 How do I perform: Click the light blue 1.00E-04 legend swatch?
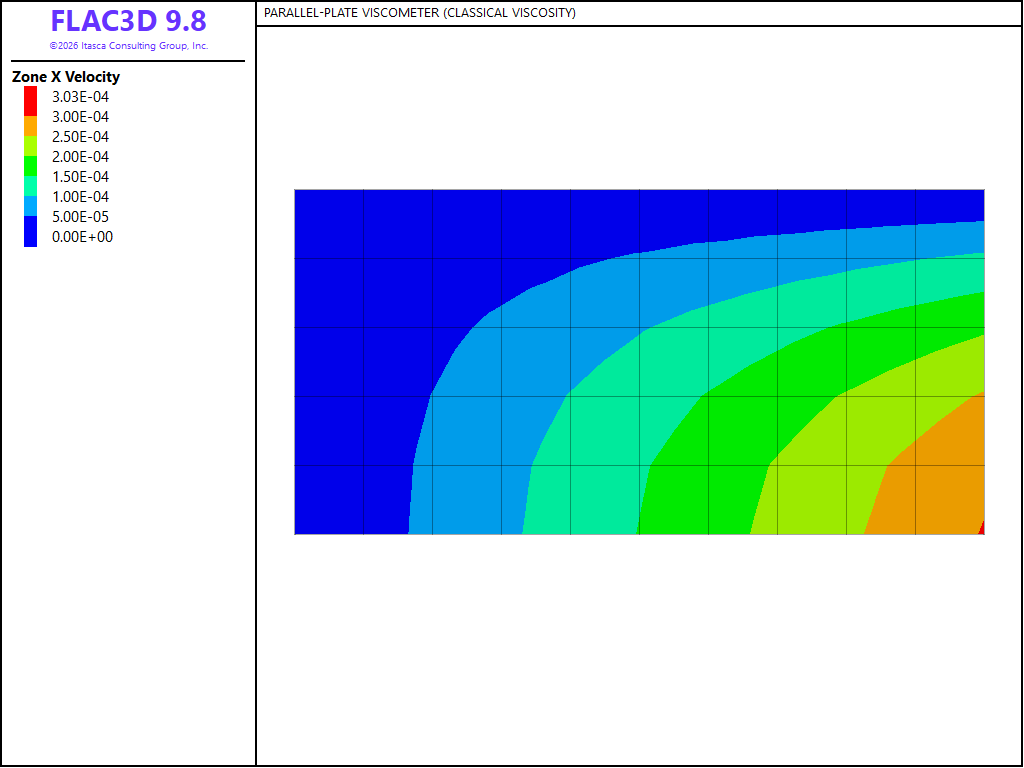31,206
